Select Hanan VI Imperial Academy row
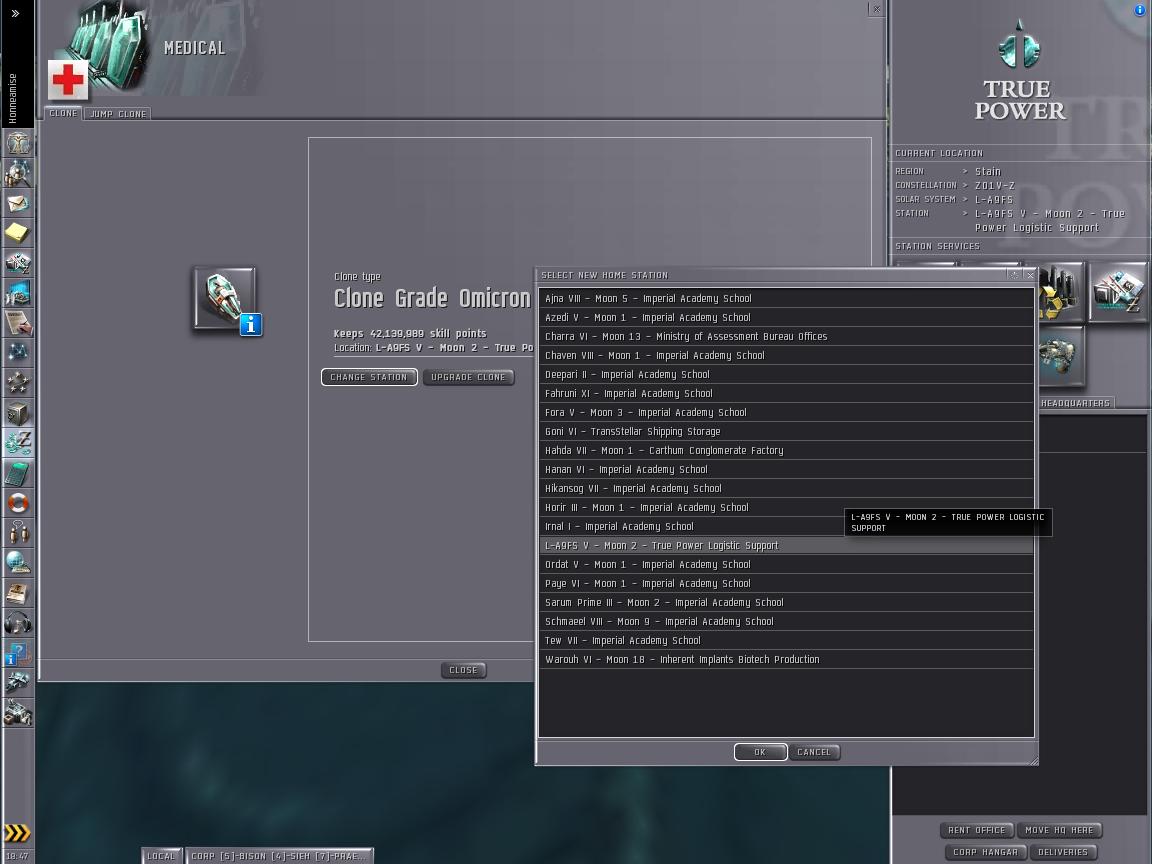 tap(786, 469)
